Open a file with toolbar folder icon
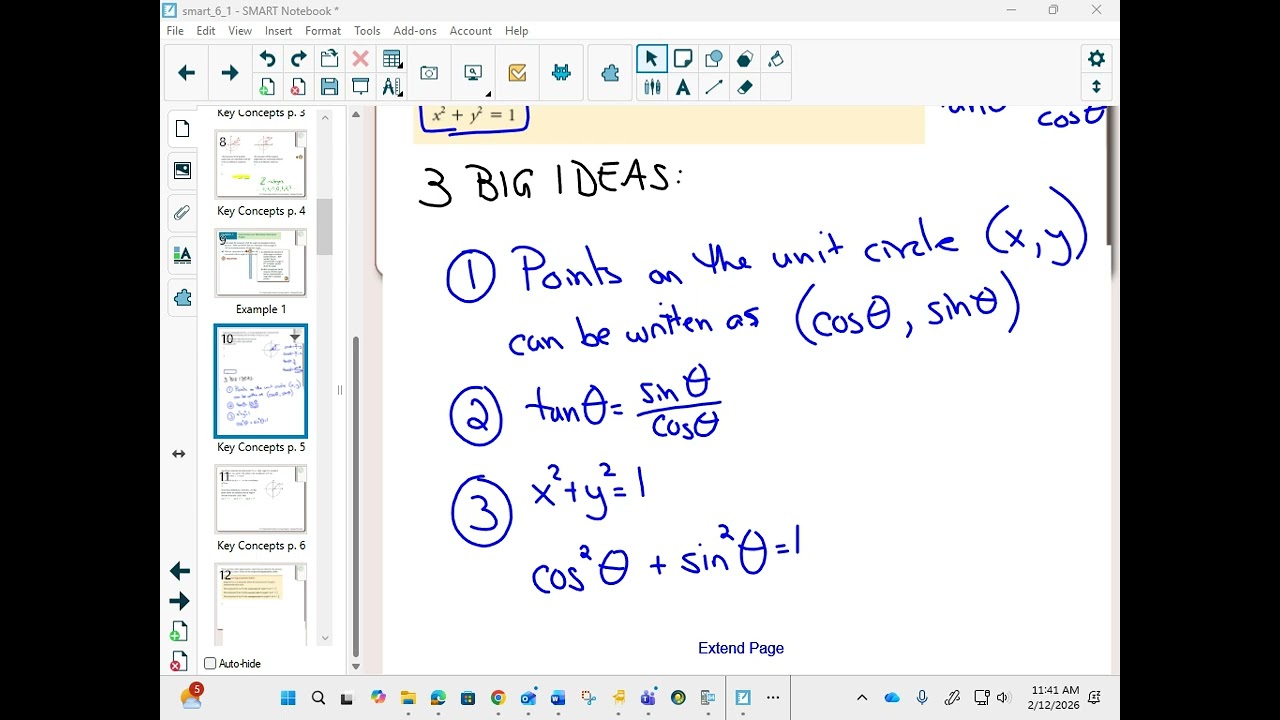The width and height of the screenshot is (1280, 720). click(329, 59)
